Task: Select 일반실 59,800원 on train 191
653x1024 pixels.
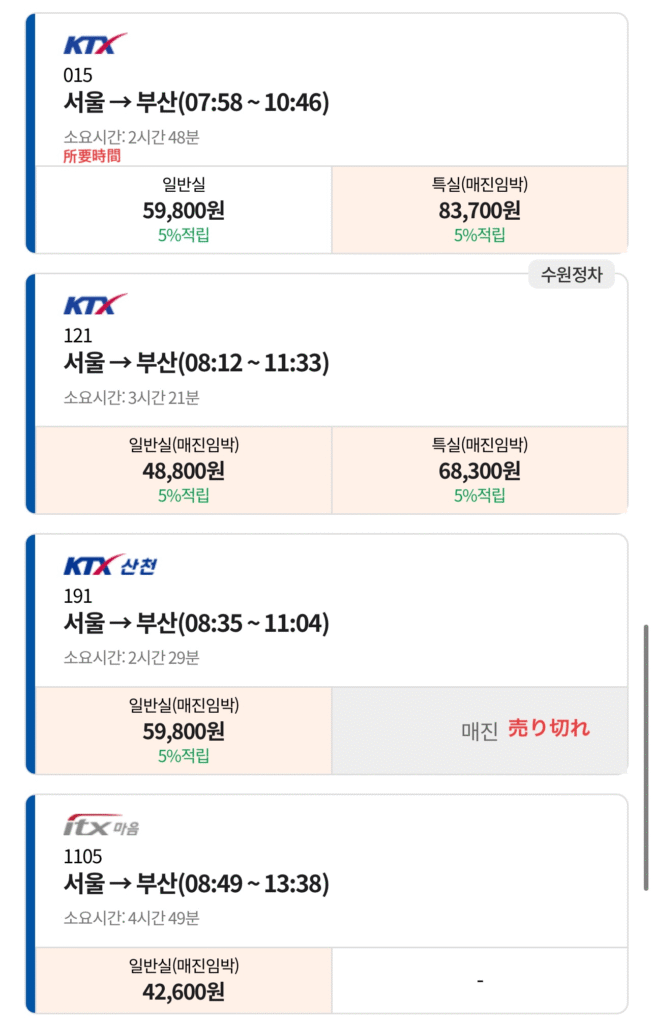Action: click(x=184, y=730)
